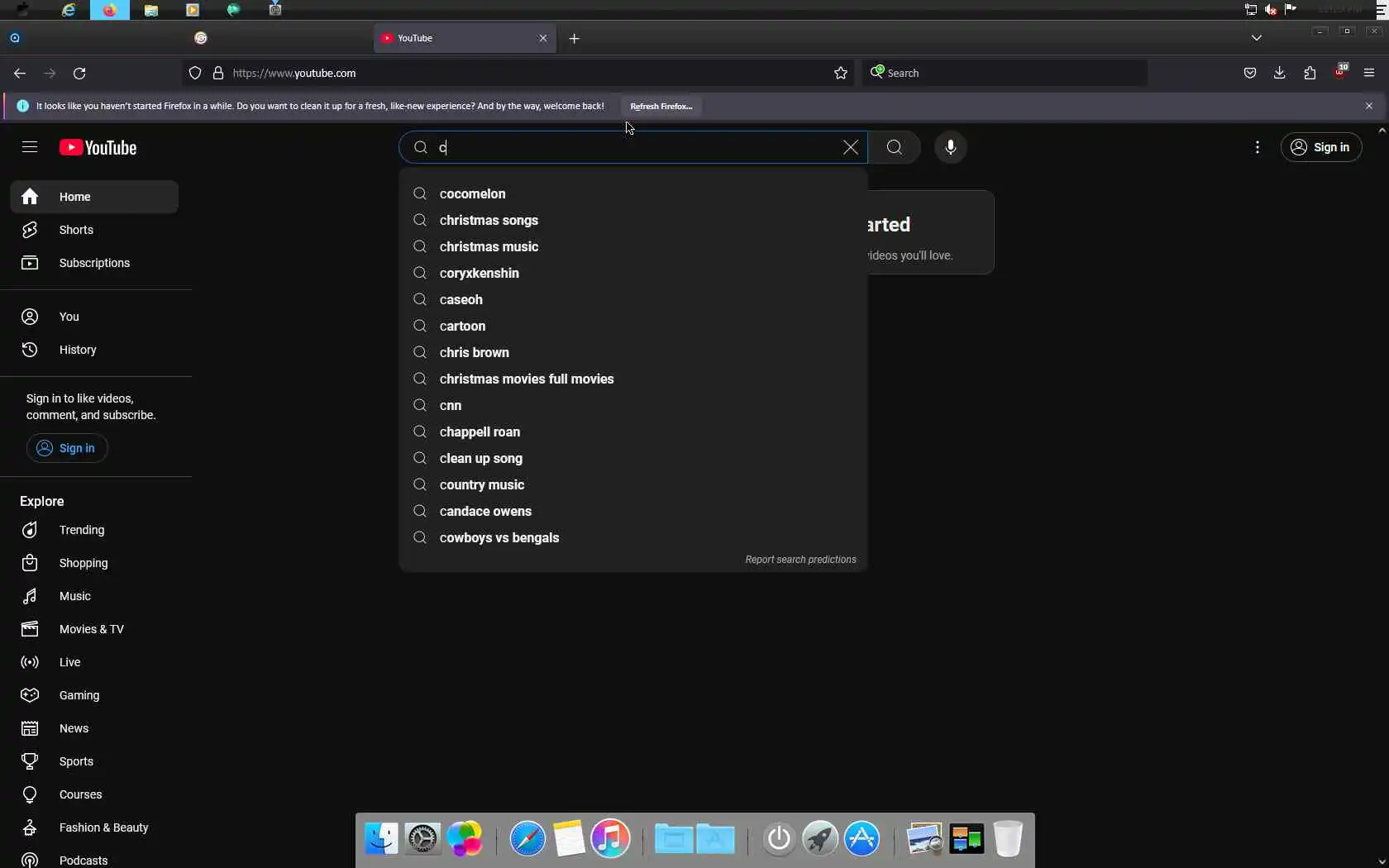Open the Firefox extensions panel
Screen dimensions: 1389x868
coord(1310,74)
